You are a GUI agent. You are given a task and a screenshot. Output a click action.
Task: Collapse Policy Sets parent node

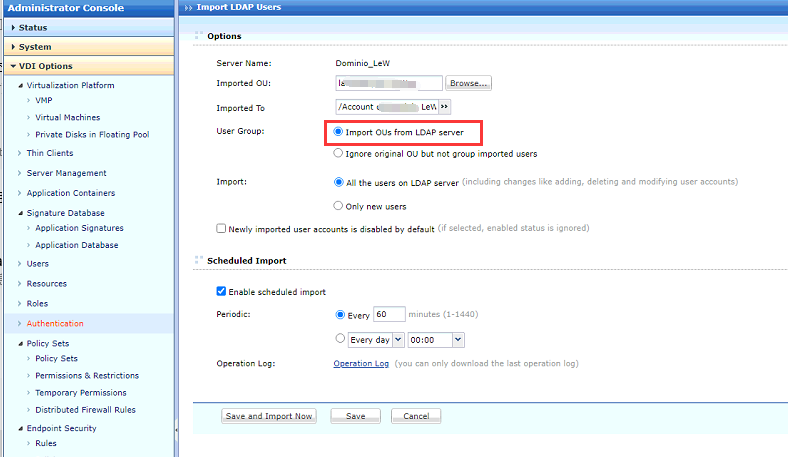pyautogui.click(x=21, y=344)
